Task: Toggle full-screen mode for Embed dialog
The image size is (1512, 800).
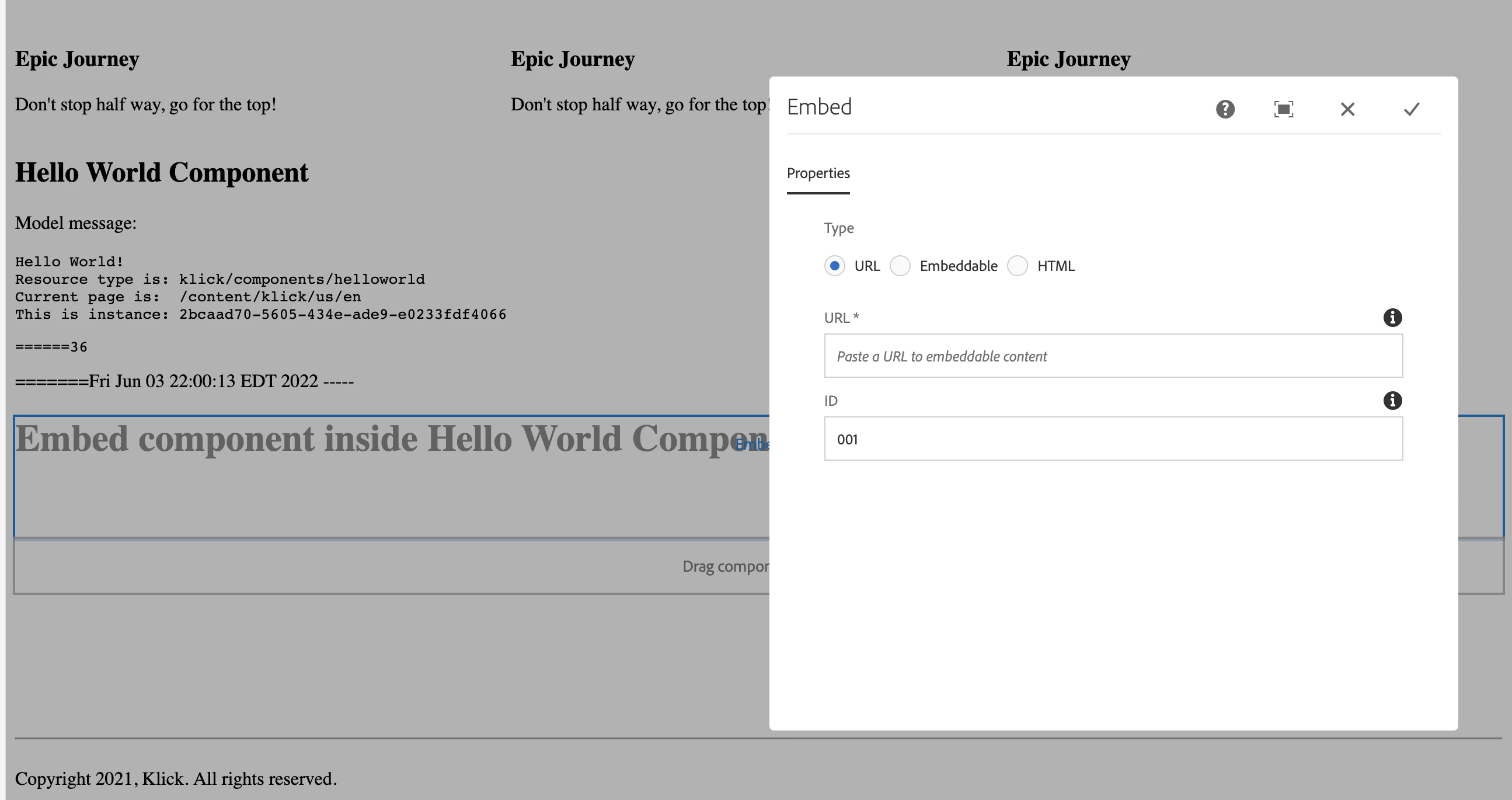Action: [1284, 109]
